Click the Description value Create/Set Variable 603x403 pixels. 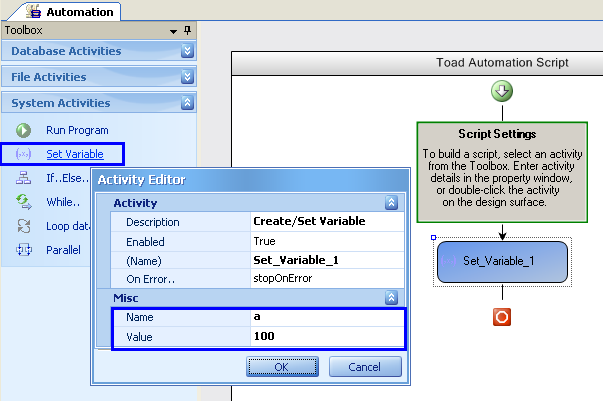[327, 221]
